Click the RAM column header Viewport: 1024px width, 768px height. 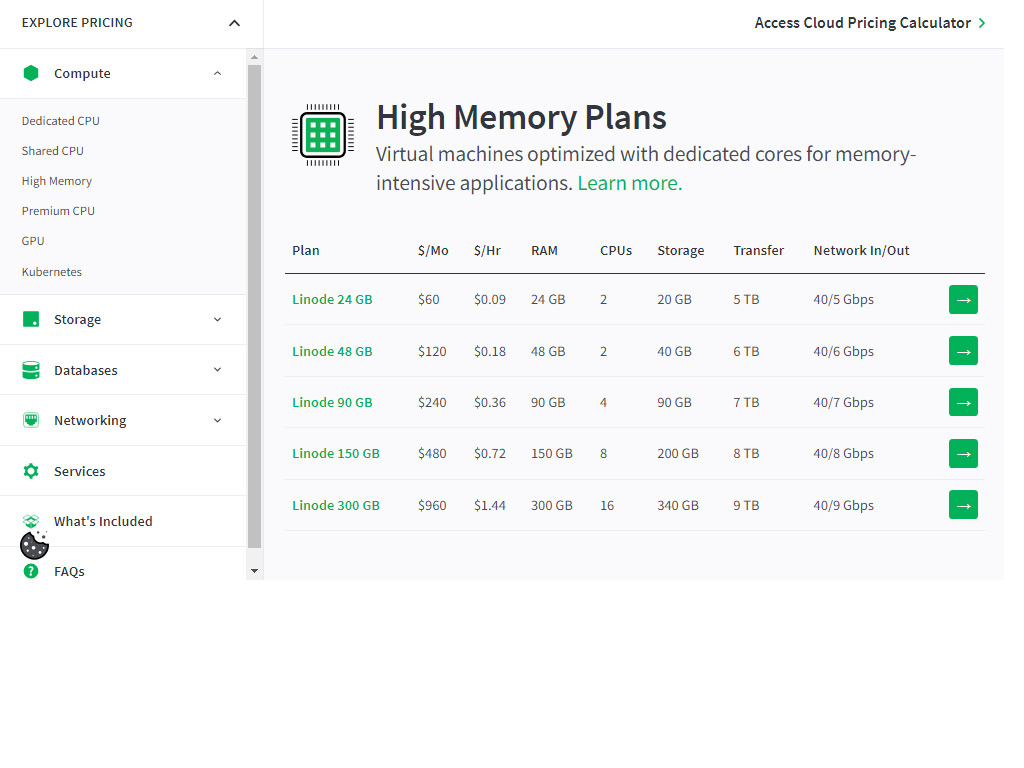pos(545,251)
